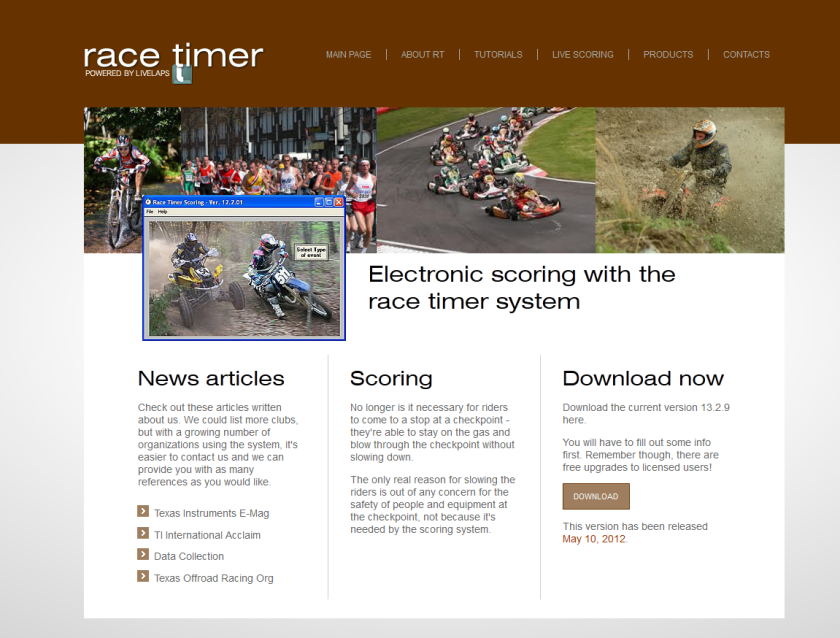Click the arrow icon beside TI International Acclaim

(x=142, y=534)
